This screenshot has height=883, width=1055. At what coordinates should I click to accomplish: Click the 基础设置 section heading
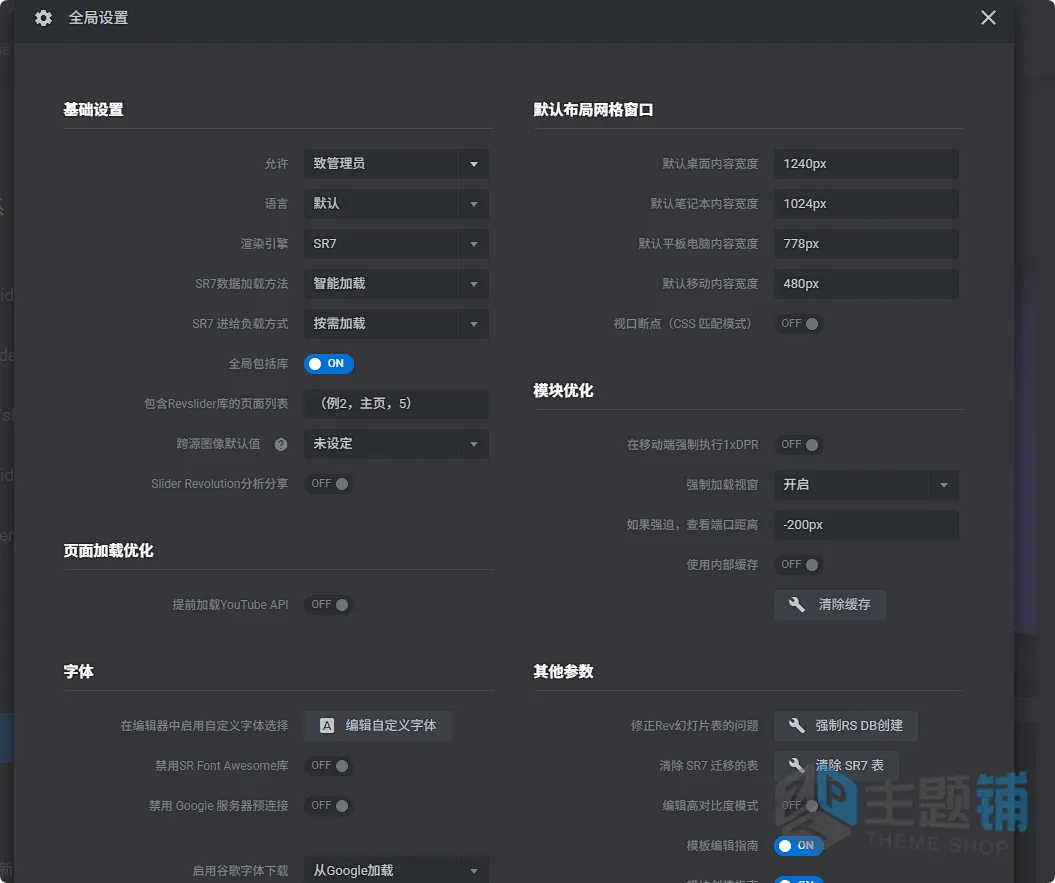(x=94, y=110)
